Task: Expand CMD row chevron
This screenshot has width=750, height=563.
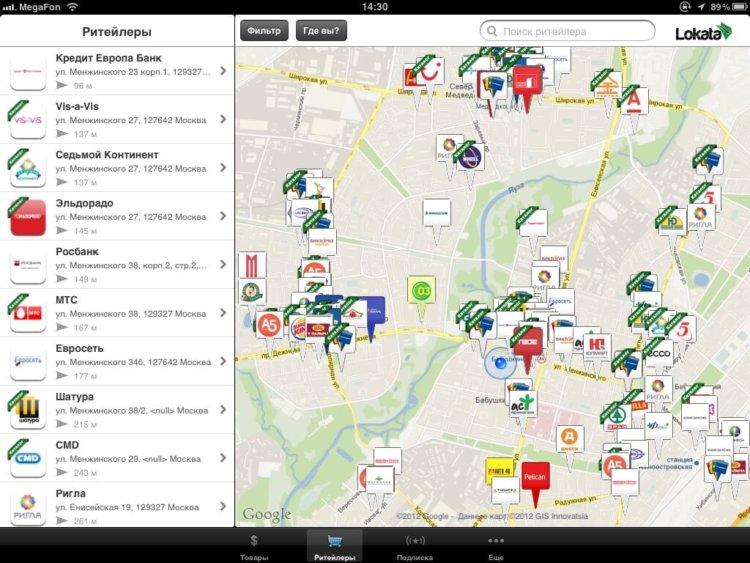Action: [x=223, y=458]
